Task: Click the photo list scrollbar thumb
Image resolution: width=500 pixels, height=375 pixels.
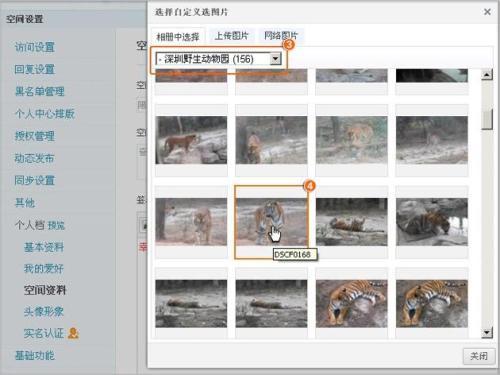Action: tap(487, 119)
